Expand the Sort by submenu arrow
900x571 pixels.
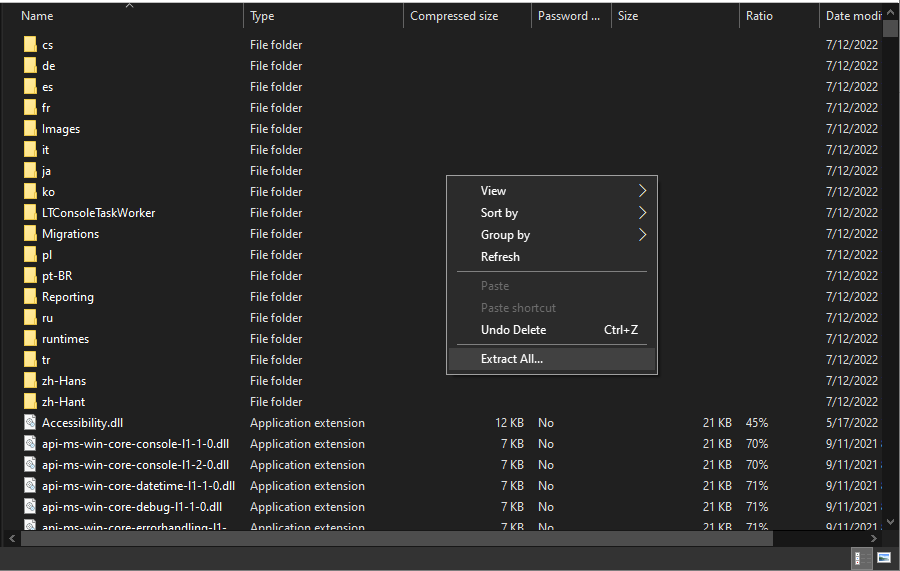point(642,213)
